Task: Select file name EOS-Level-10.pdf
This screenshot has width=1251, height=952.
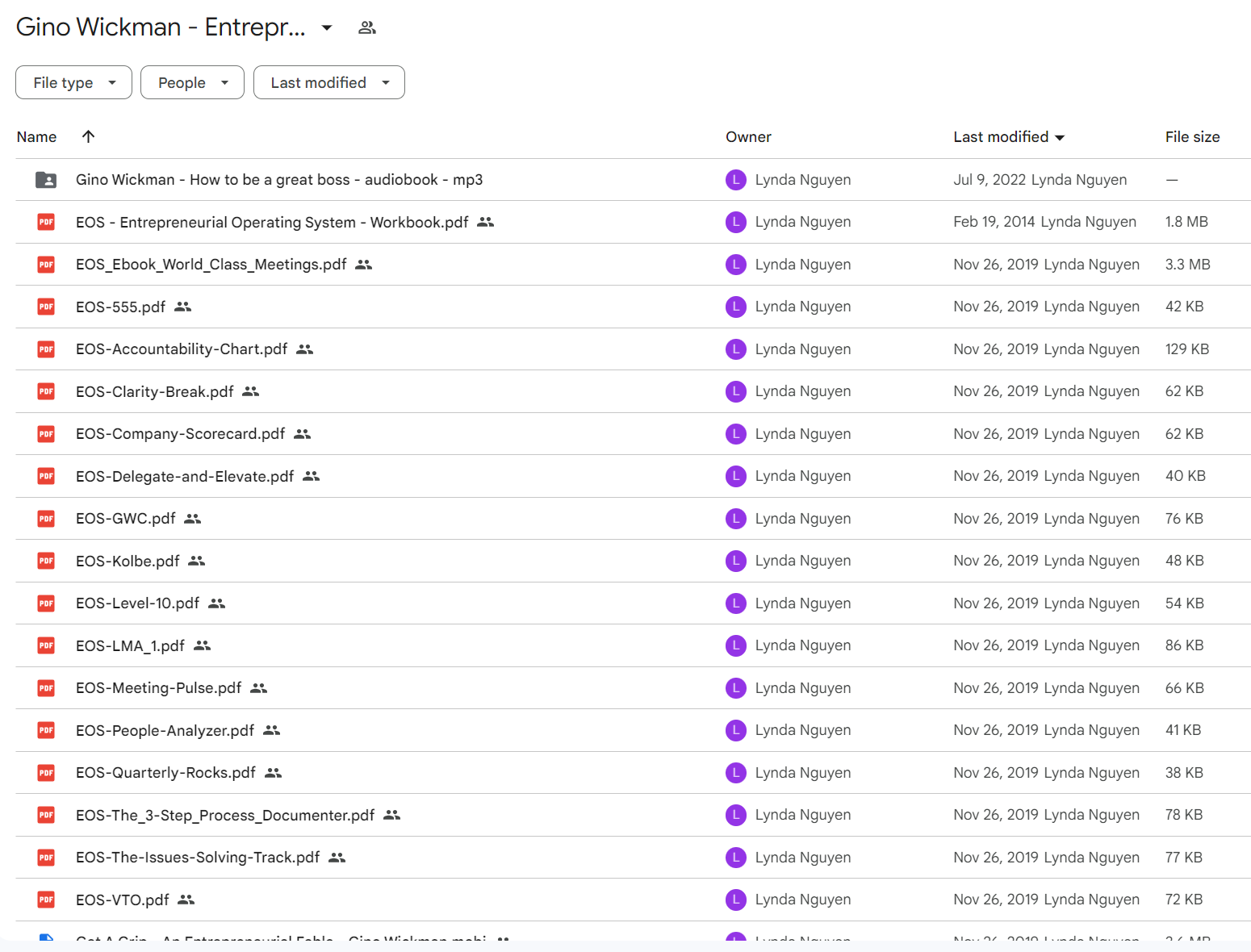Action: click(x=138, y=603)
